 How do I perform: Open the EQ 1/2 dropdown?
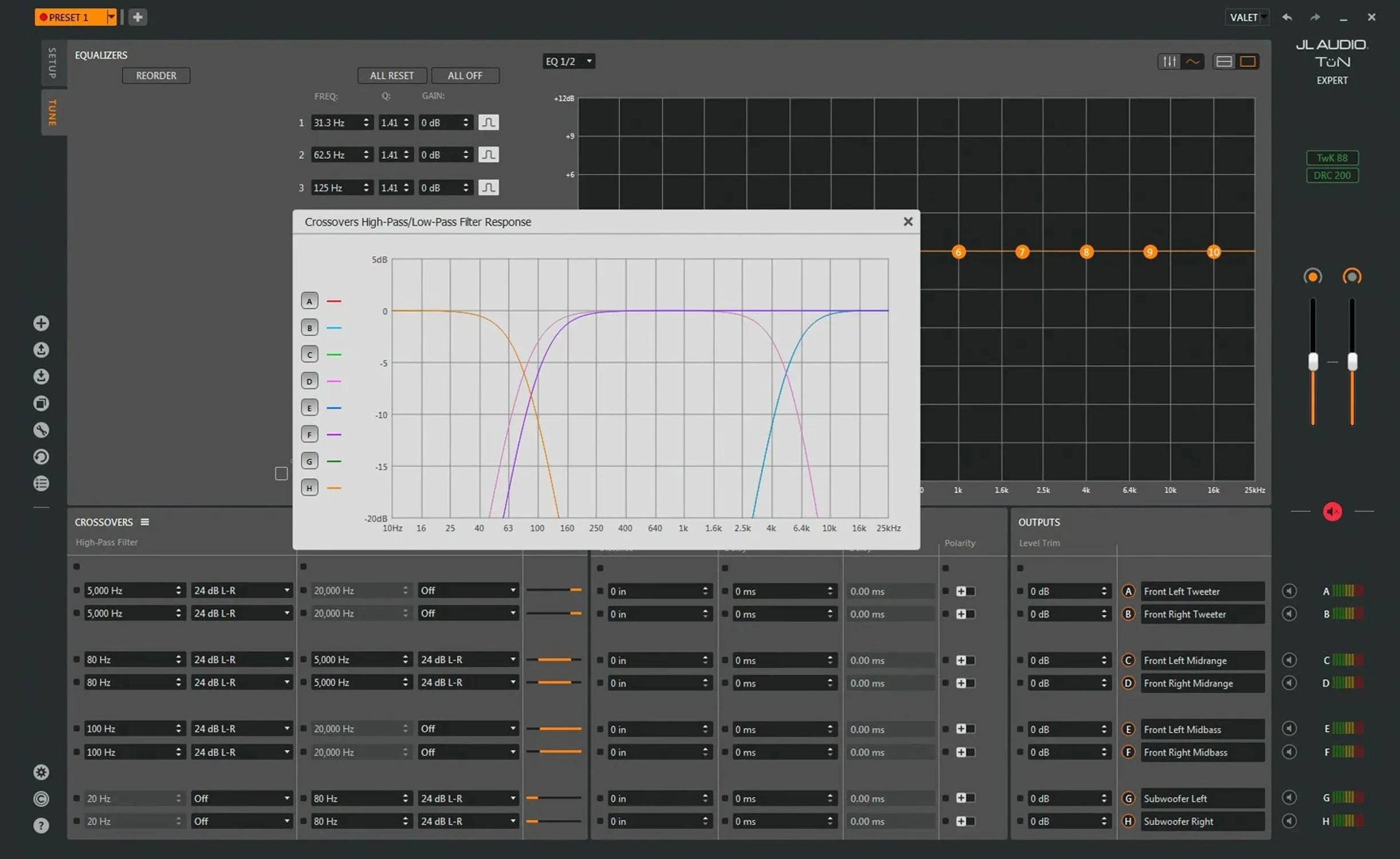[568, 61]
